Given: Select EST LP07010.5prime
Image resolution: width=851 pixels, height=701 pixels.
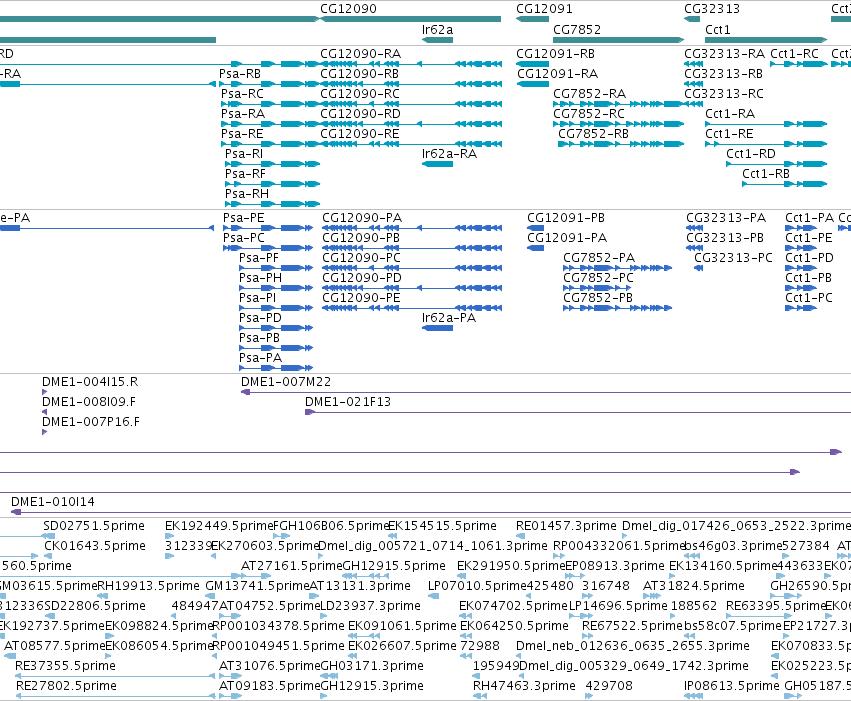Looking at the screenshot, I should point(478,586).
